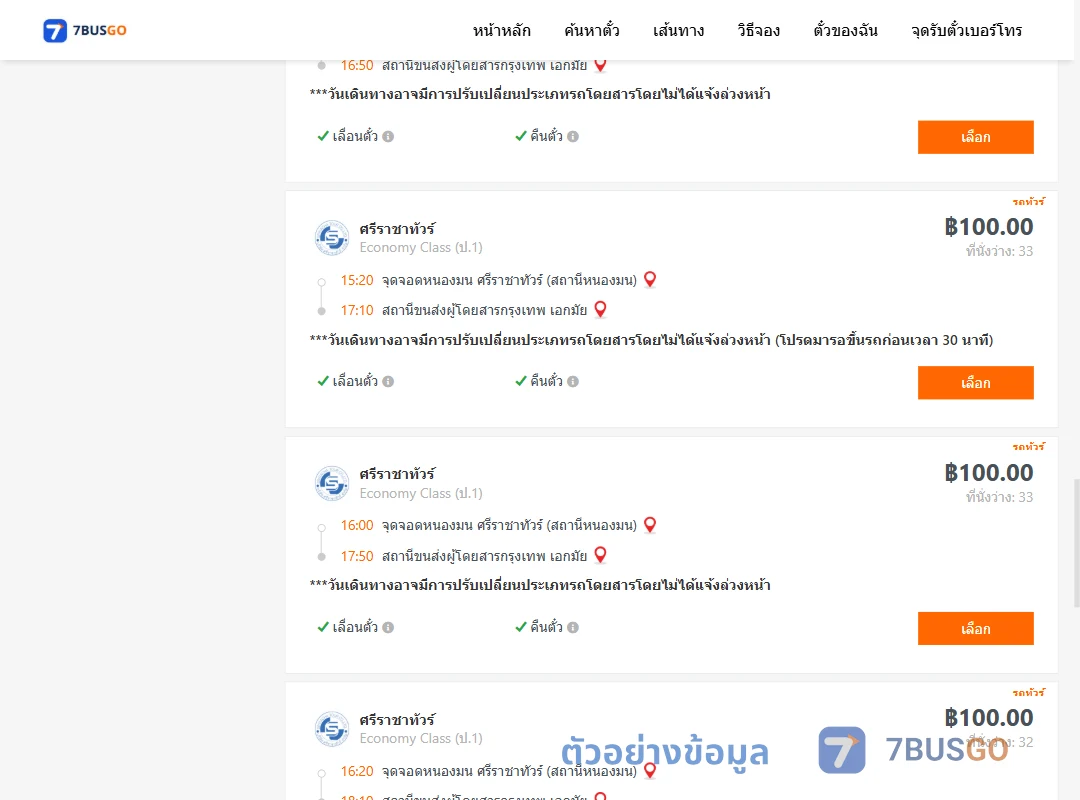Open map pin for 16:00 หนองมน stop

[650, 525]
